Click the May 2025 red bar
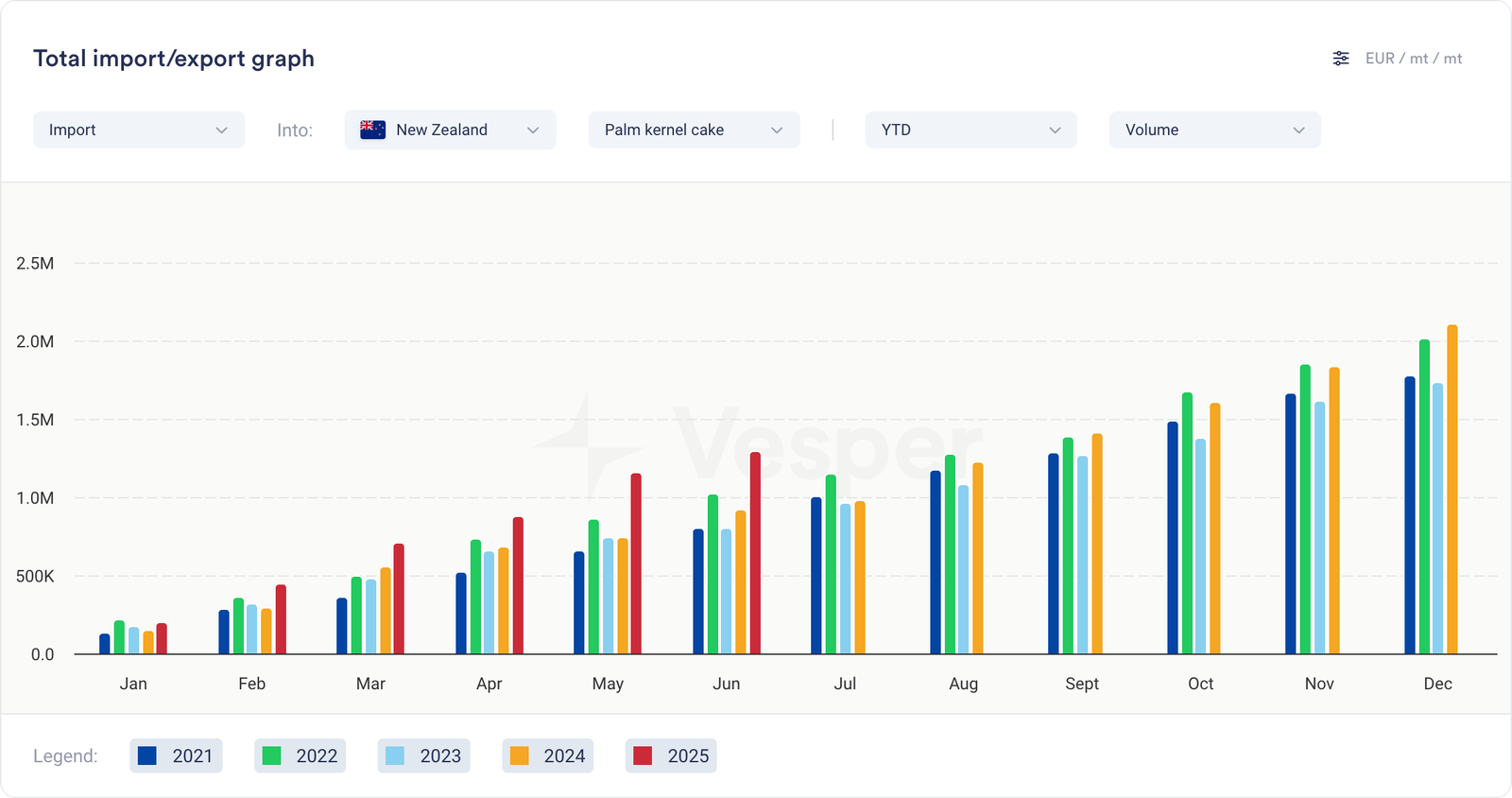1512x798 pixels. [x=636, y=564]
